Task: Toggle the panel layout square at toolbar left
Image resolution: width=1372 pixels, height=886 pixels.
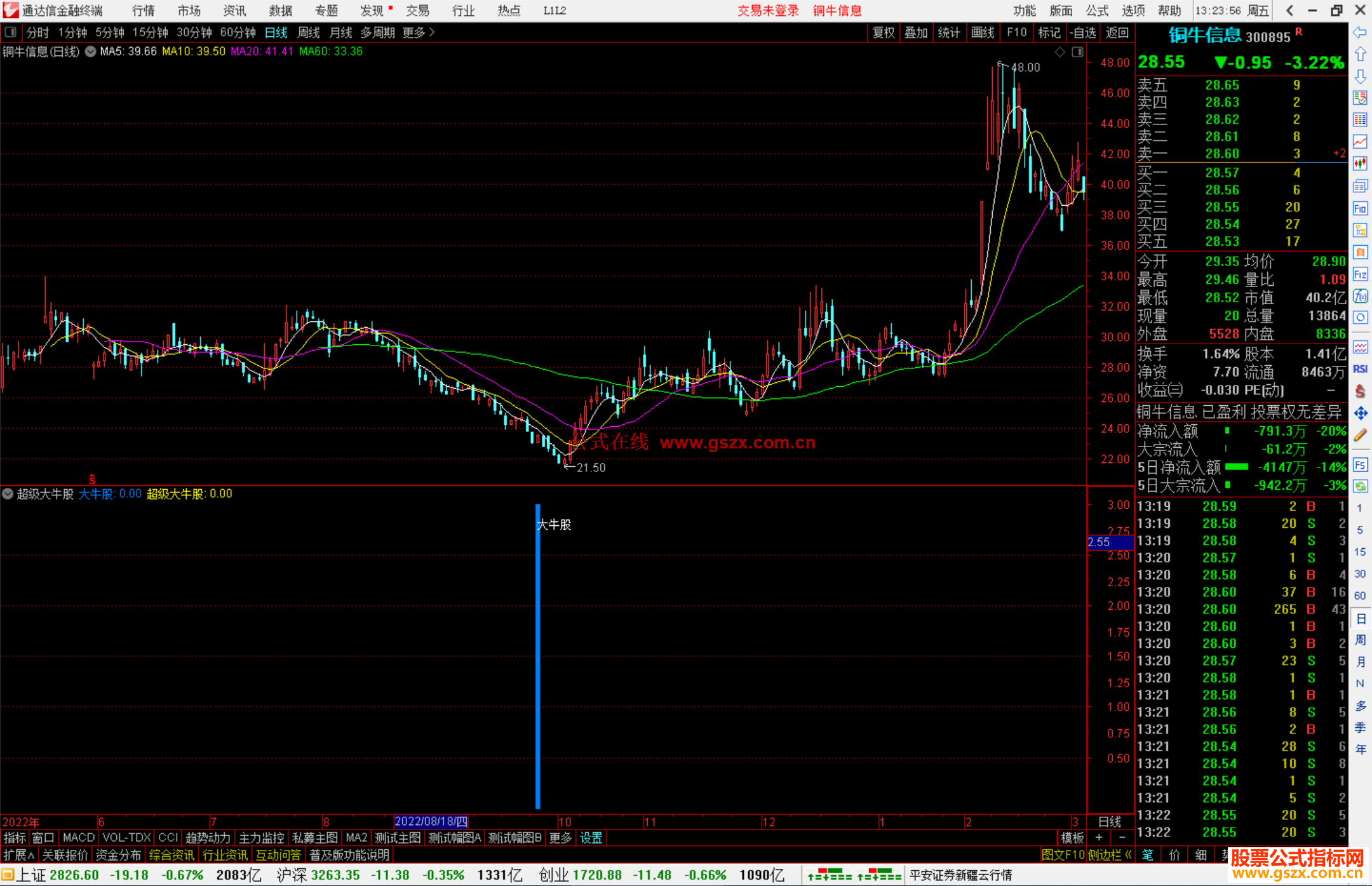Action: [x=11, y=32]
